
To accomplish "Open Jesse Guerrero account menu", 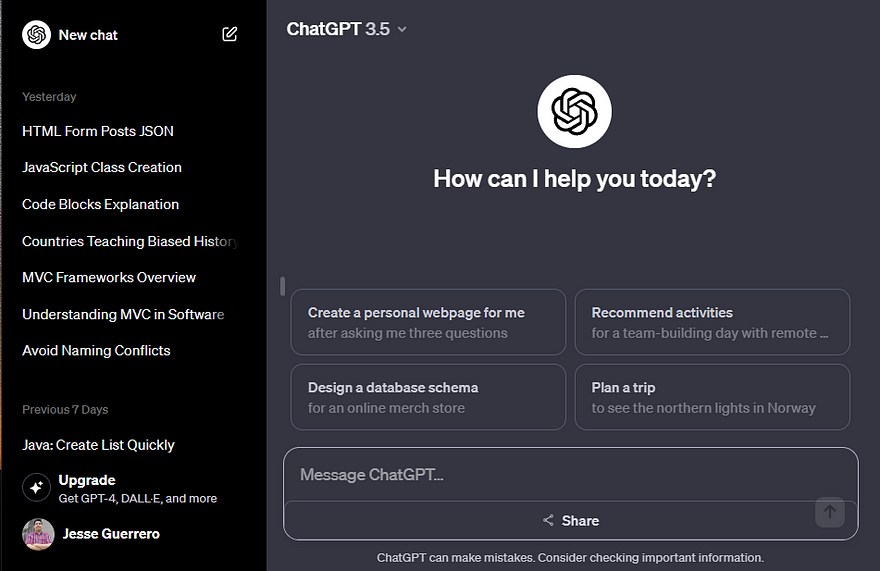I will tap(91, 534).
